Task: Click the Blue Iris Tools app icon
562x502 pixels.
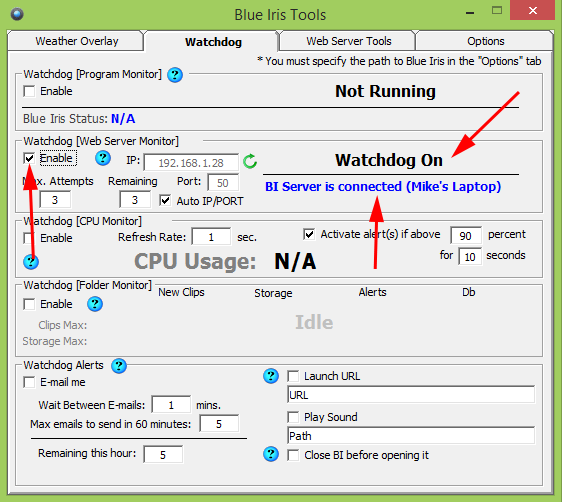Action: (x=17, y=14)
